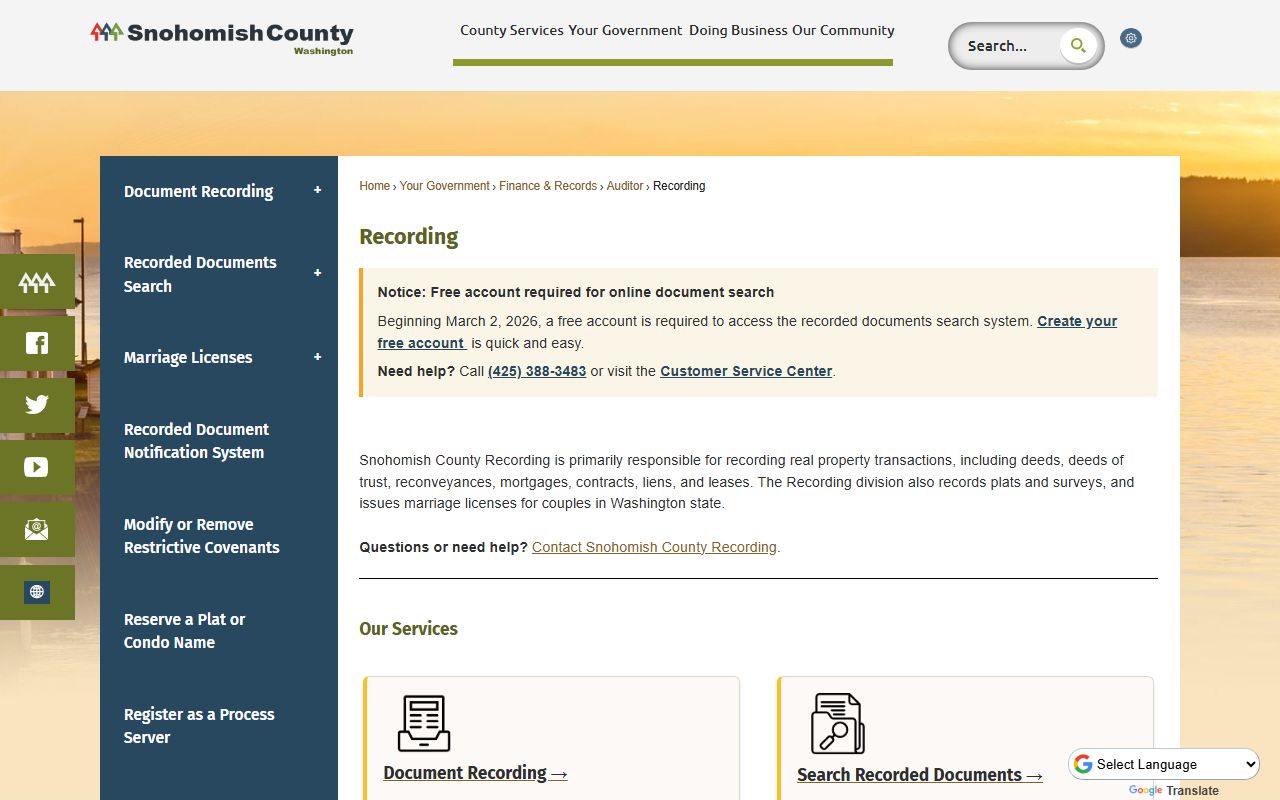Click into the Search text field
Viewport: 1280px width, 800px height.
(x=1008, y=46)
